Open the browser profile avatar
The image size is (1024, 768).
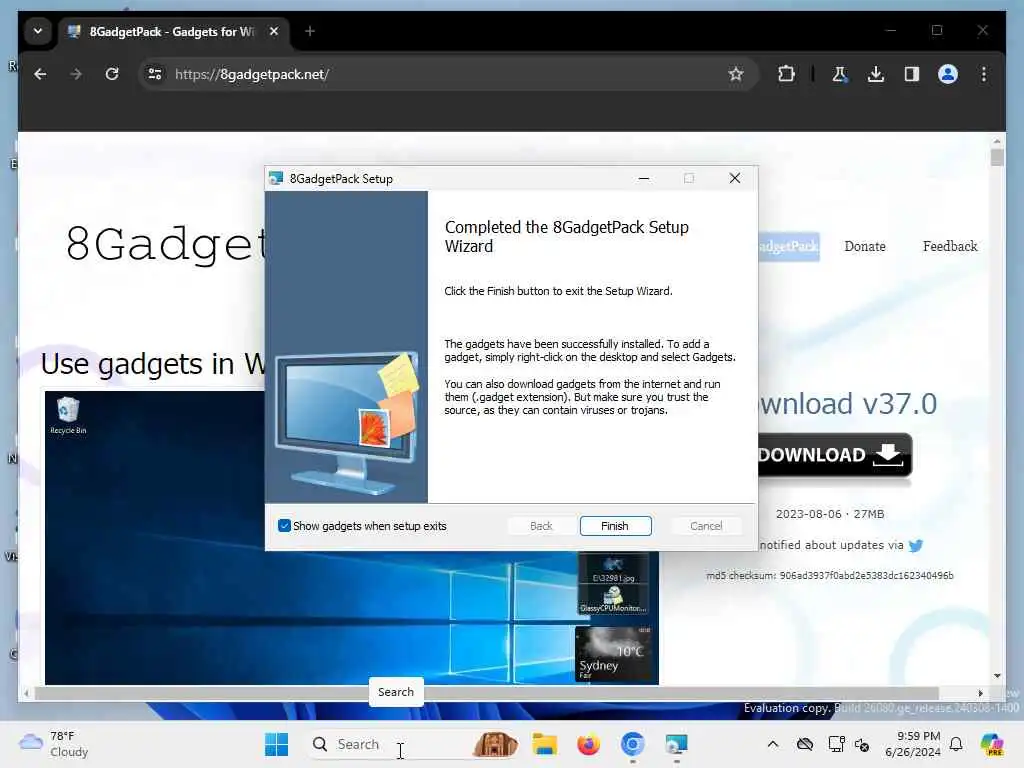point(948,74)
